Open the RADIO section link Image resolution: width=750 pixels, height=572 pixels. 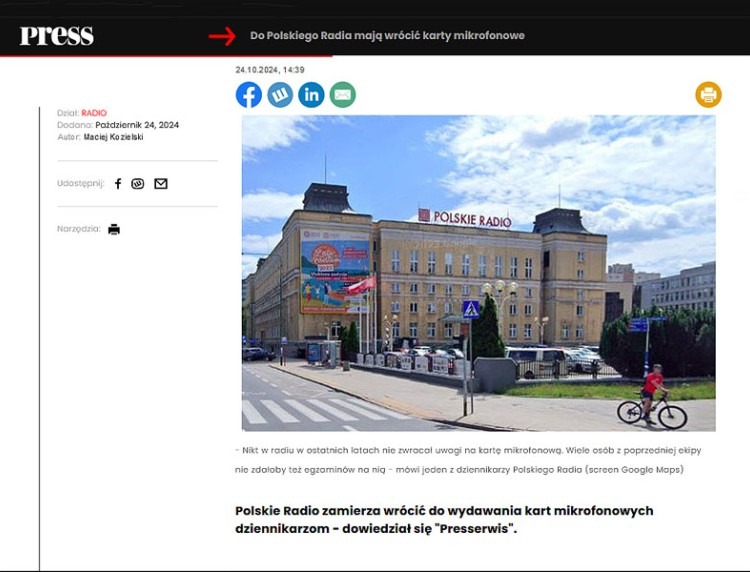pyautogui.click(x=94, y=113)
